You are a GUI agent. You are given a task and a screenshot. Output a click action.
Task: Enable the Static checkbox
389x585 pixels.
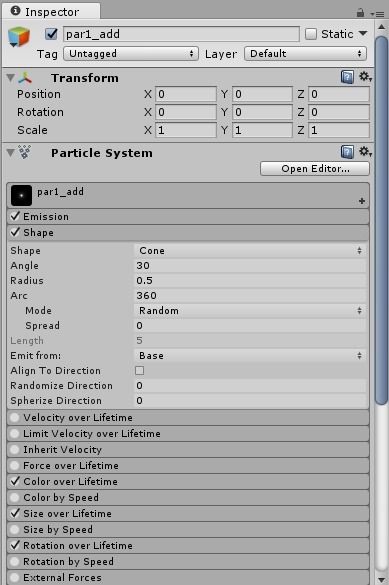311,34
